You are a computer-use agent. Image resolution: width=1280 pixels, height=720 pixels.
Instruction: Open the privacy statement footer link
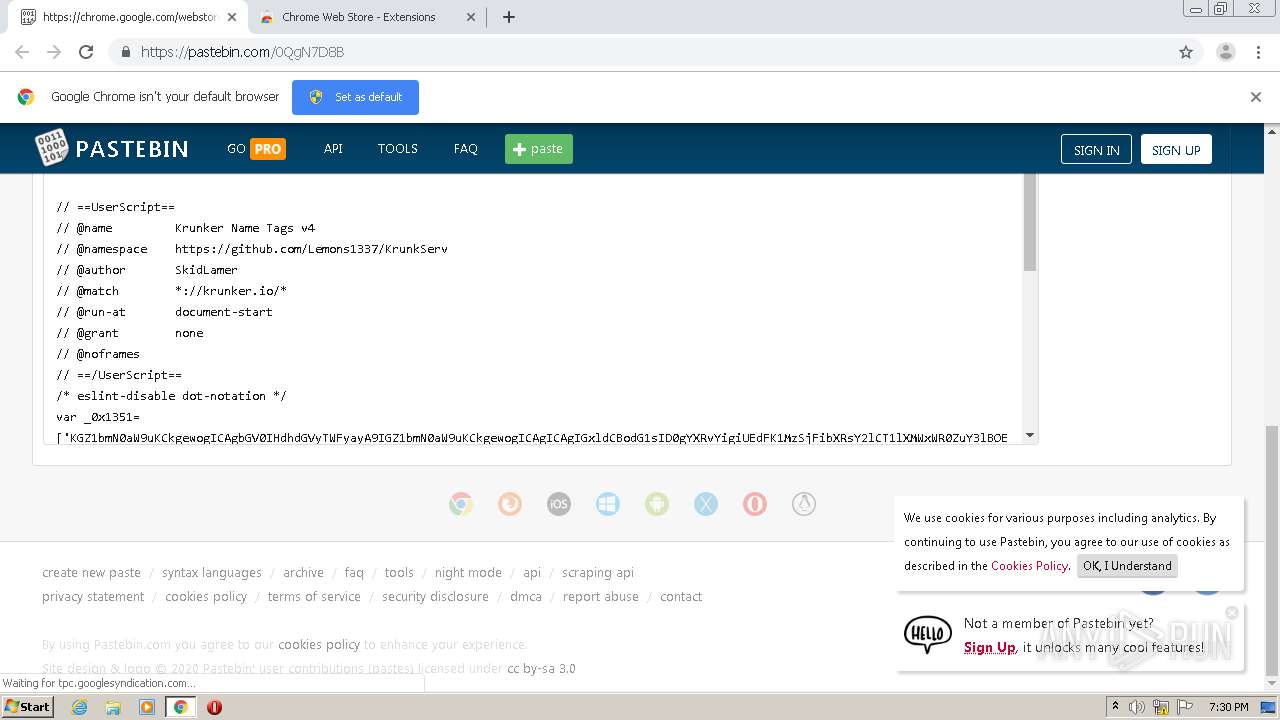[93, 597]
